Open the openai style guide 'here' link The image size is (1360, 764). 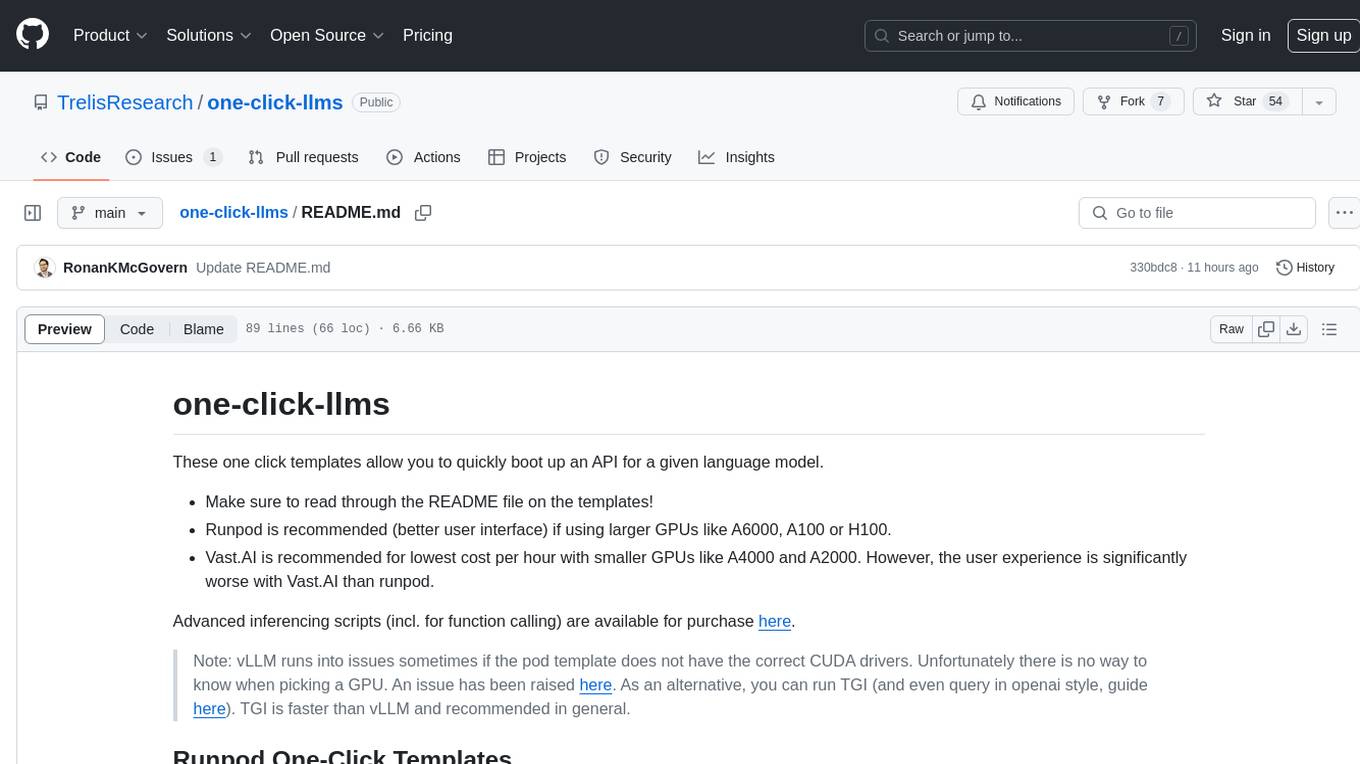(209, 709)
